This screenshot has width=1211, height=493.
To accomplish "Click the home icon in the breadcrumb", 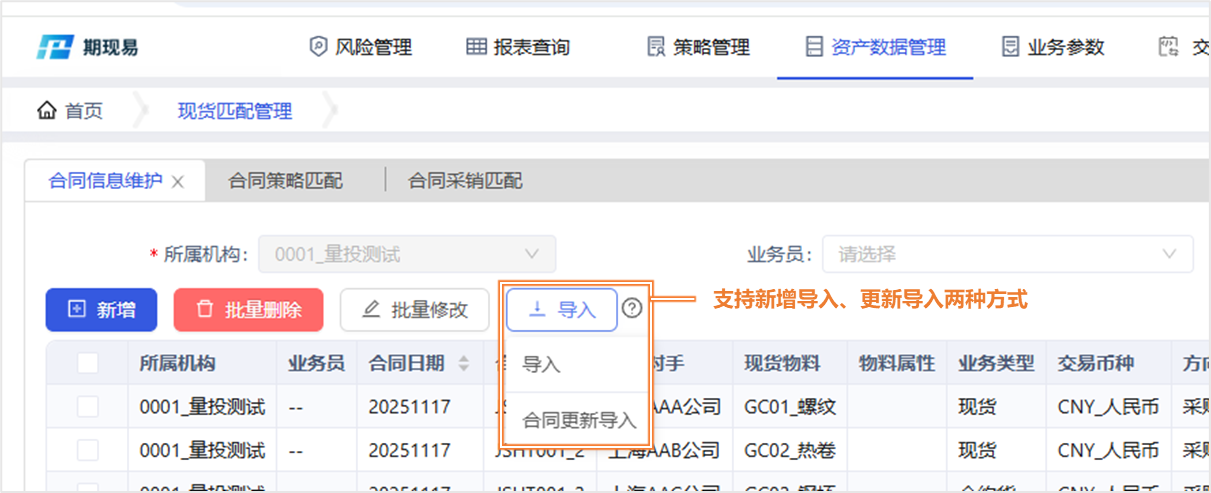I will [x=46, y=111].
